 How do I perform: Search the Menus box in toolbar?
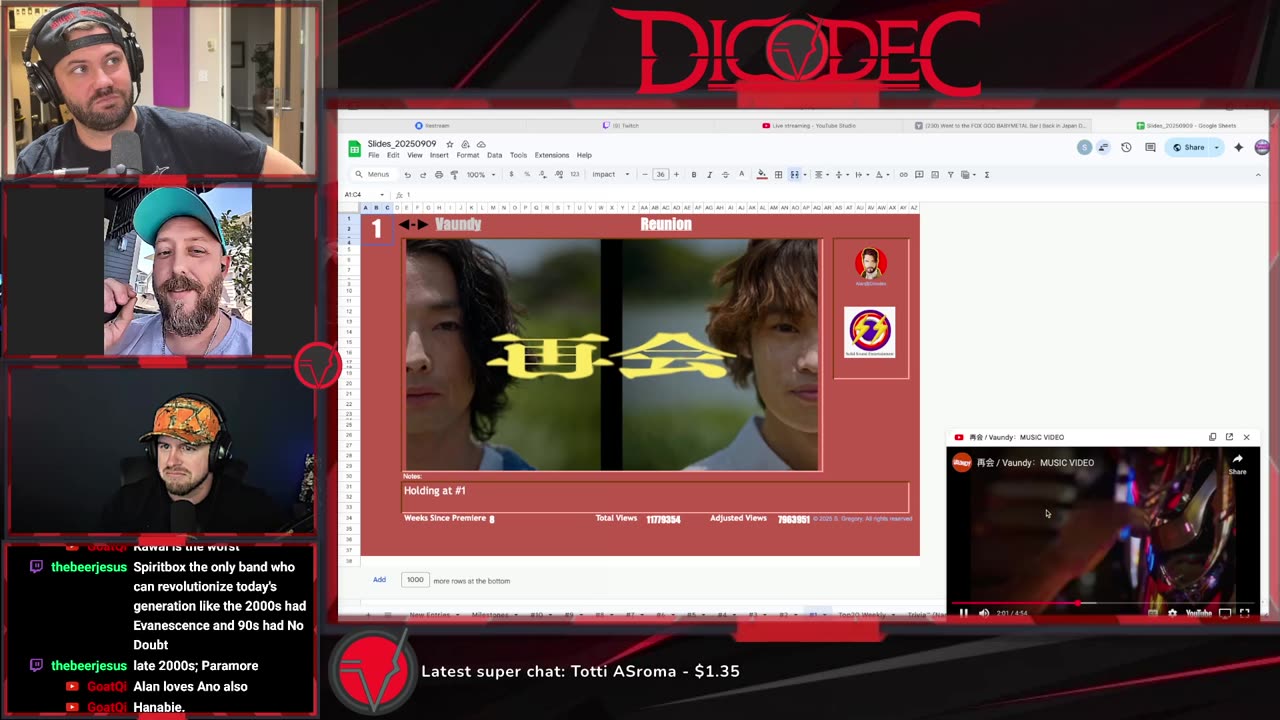373,175
